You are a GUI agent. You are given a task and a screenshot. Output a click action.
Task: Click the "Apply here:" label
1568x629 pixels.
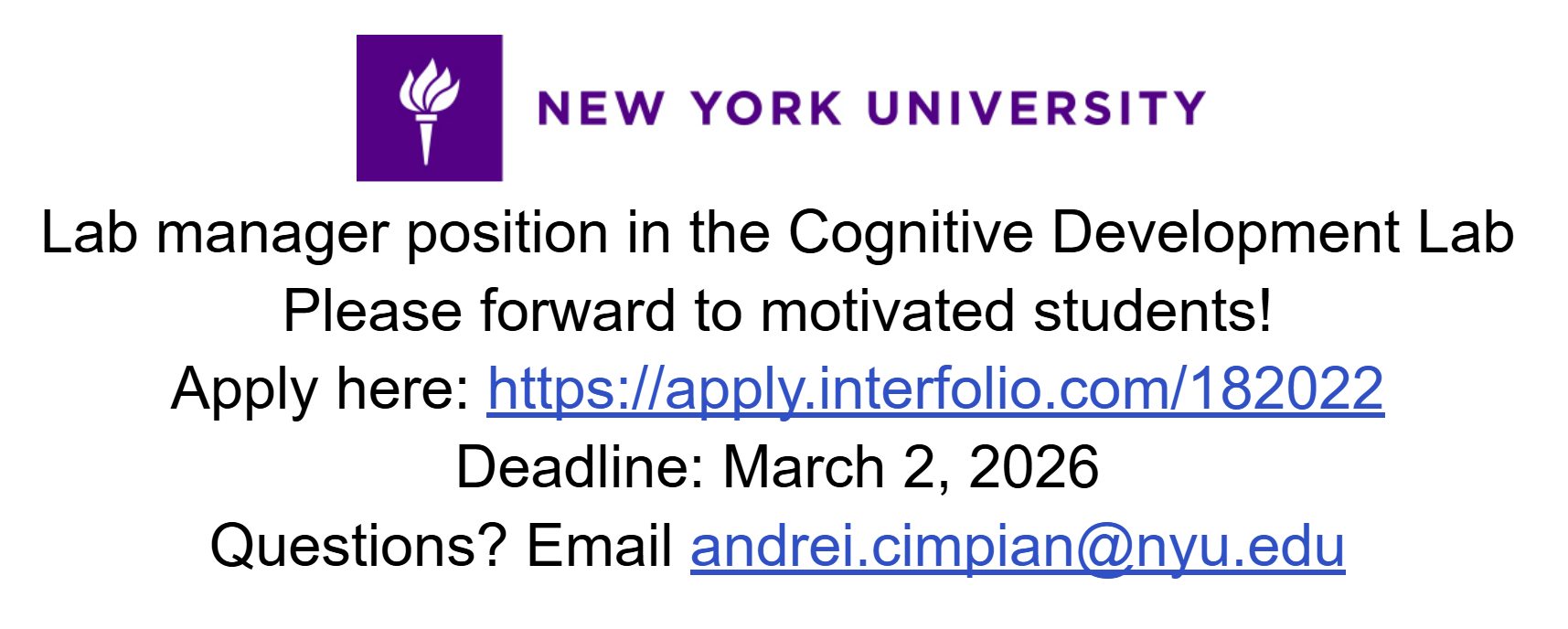click(x=320, y=389)
